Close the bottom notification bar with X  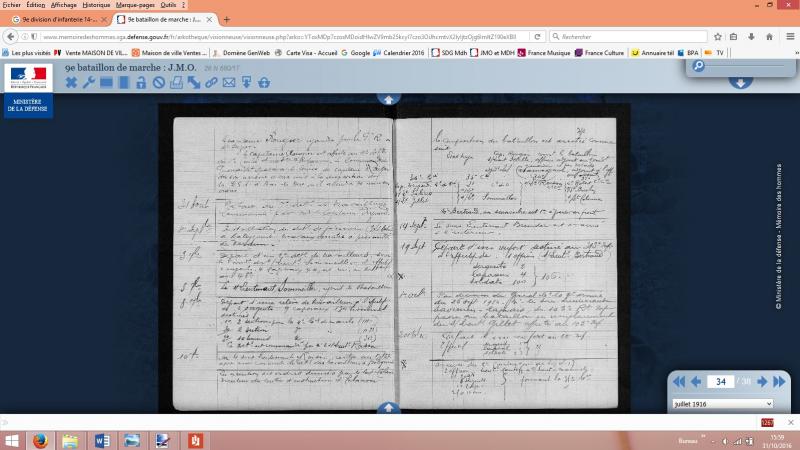(x=790, y=422)
